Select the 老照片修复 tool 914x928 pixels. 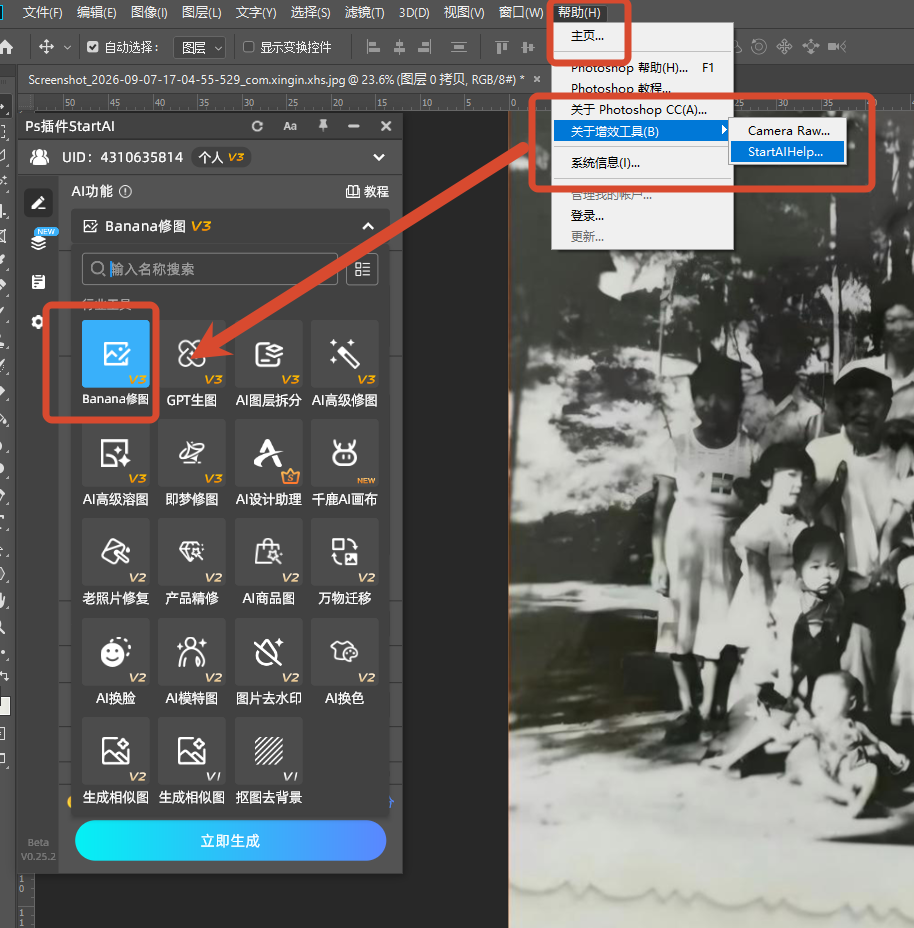pyautogui.click(x=115, y=562)
